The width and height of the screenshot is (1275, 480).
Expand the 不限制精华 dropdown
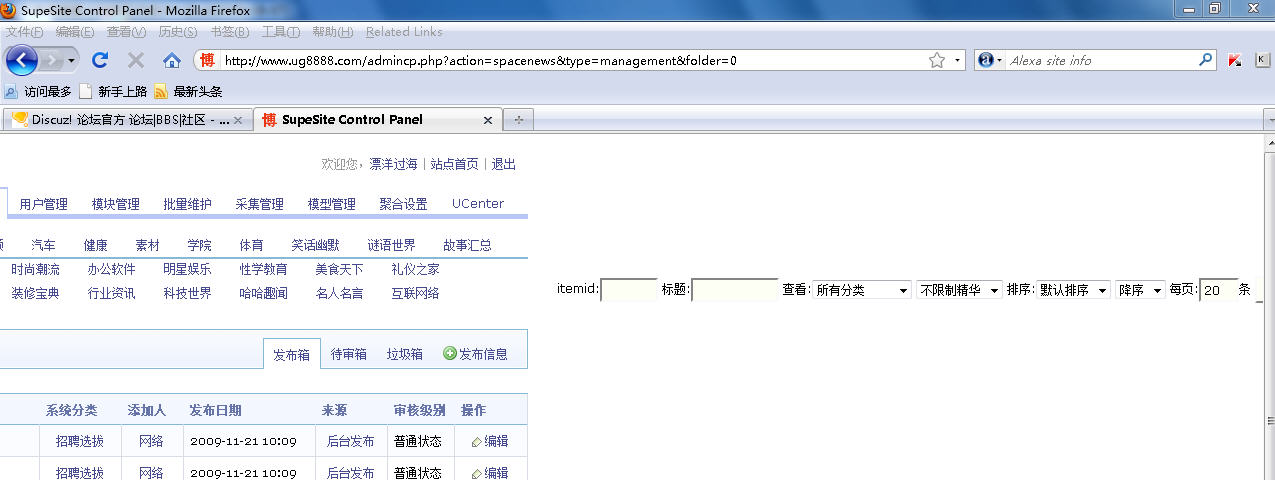[x=960, y=290]
